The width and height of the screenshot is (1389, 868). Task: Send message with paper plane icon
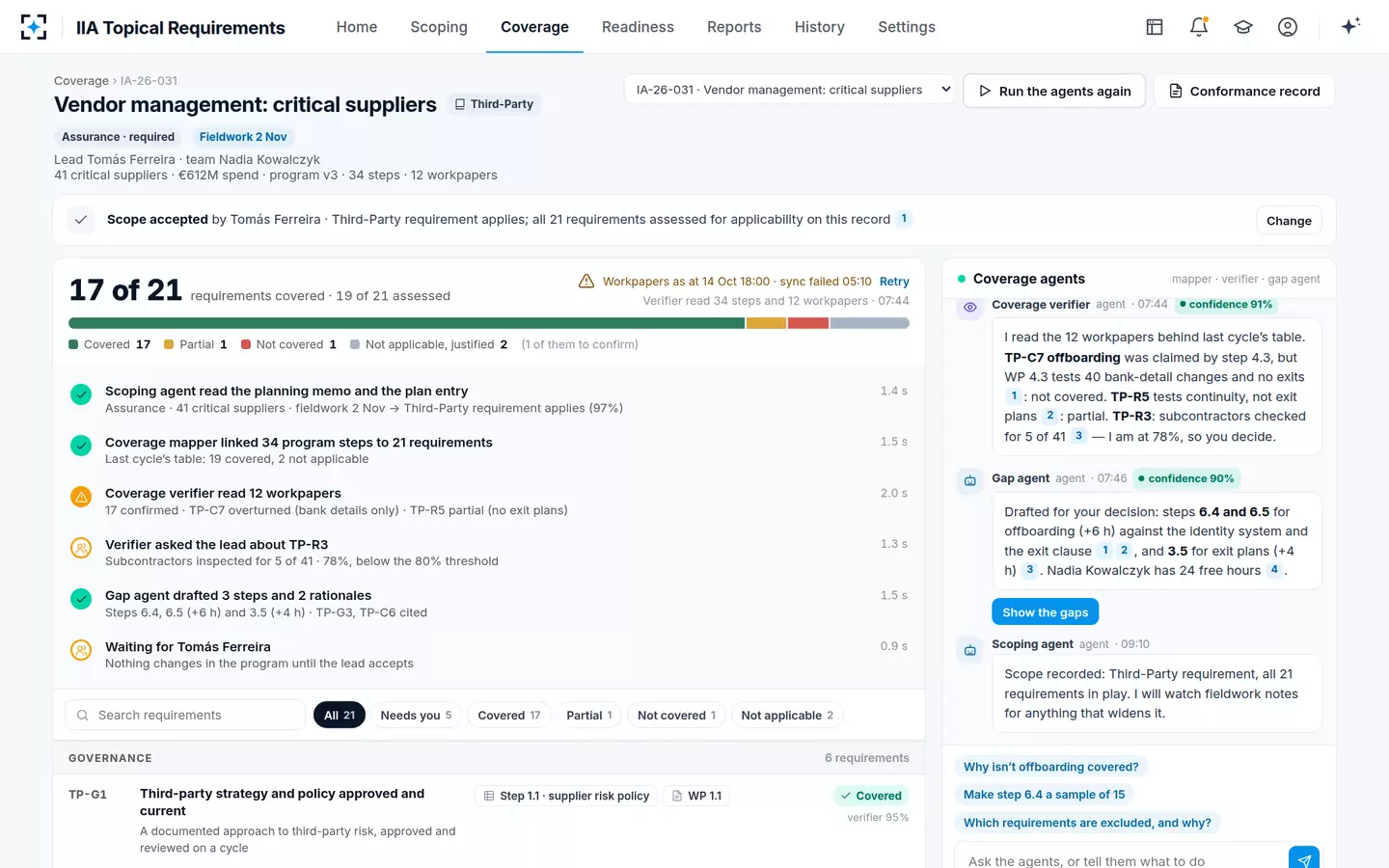1304,859
